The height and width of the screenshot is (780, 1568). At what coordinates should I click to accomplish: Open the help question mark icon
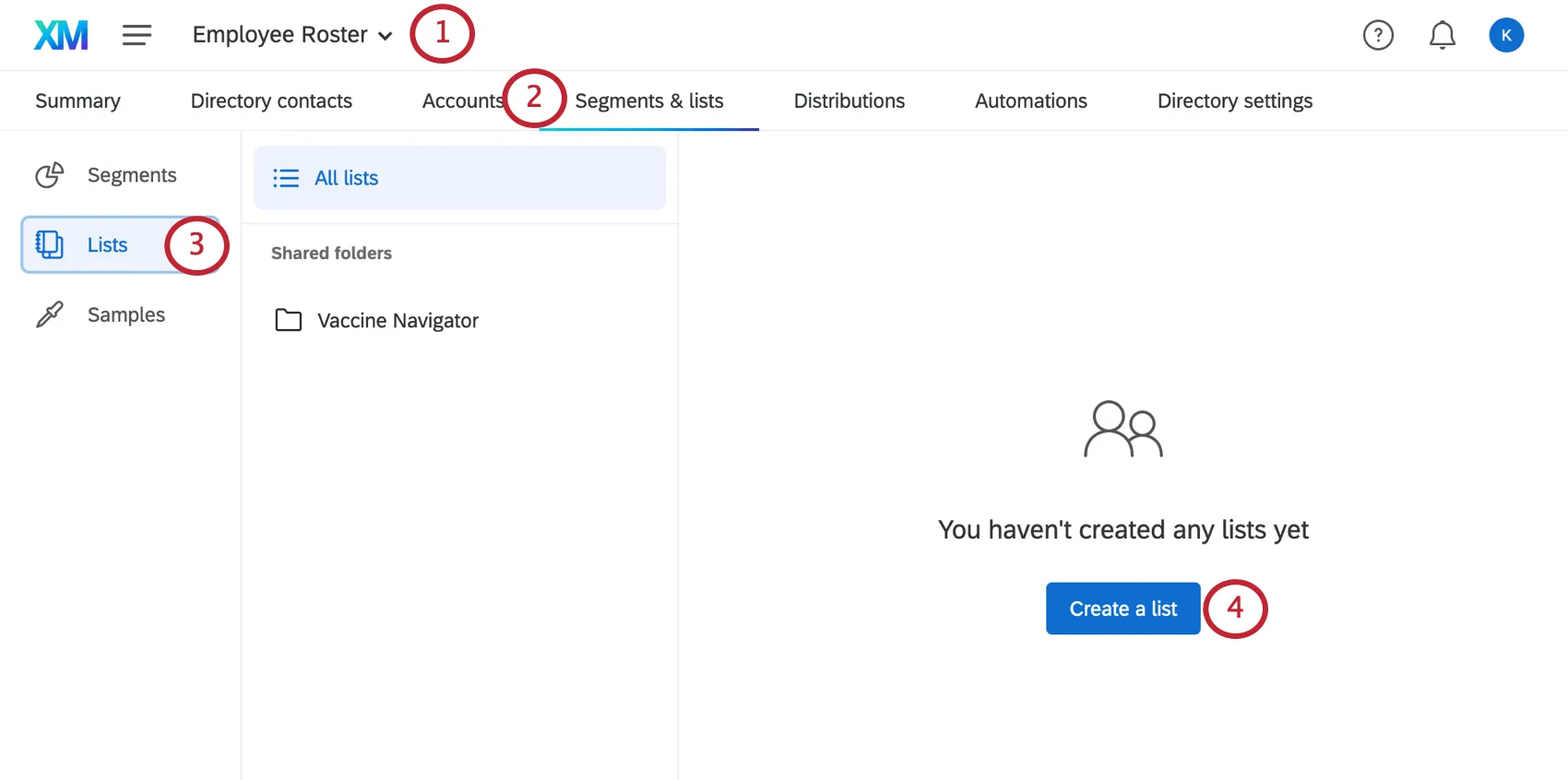click(x=1378, y=35)
